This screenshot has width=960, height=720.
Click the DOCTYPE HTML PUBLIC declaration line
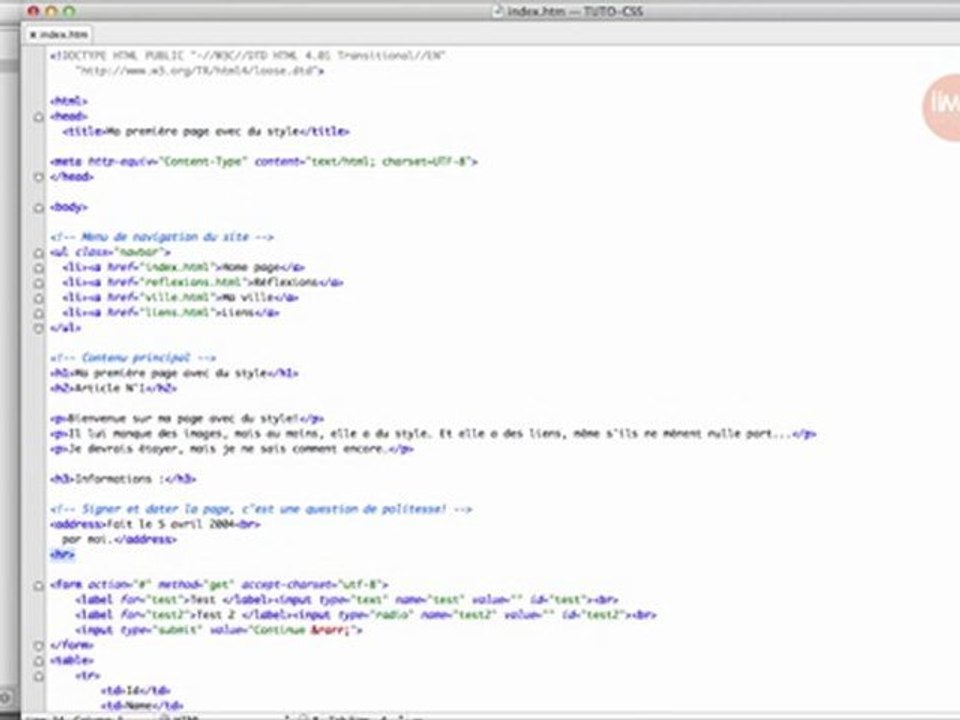[x=247, y=56]
